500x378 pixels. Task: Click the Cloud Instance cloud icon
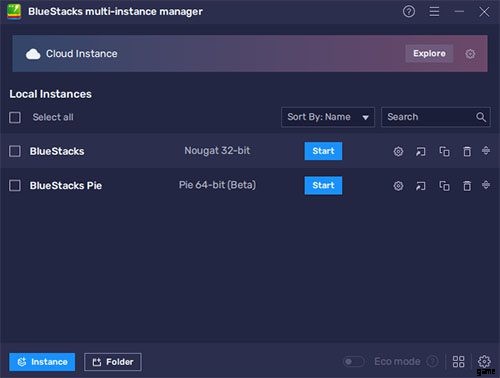[33, 54]
